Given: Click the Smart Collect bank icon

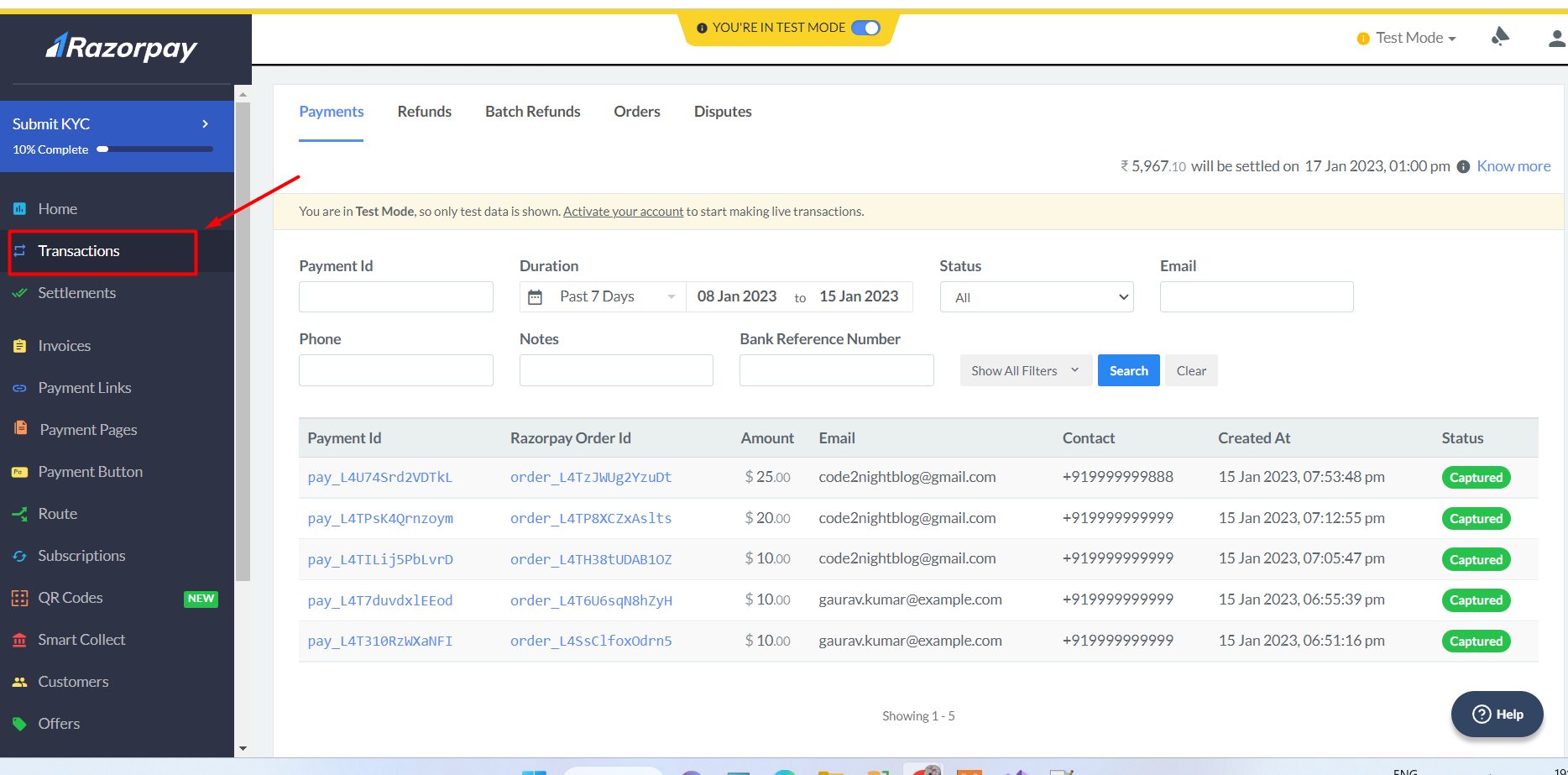Looking at the screenshot, I should 19,640.
